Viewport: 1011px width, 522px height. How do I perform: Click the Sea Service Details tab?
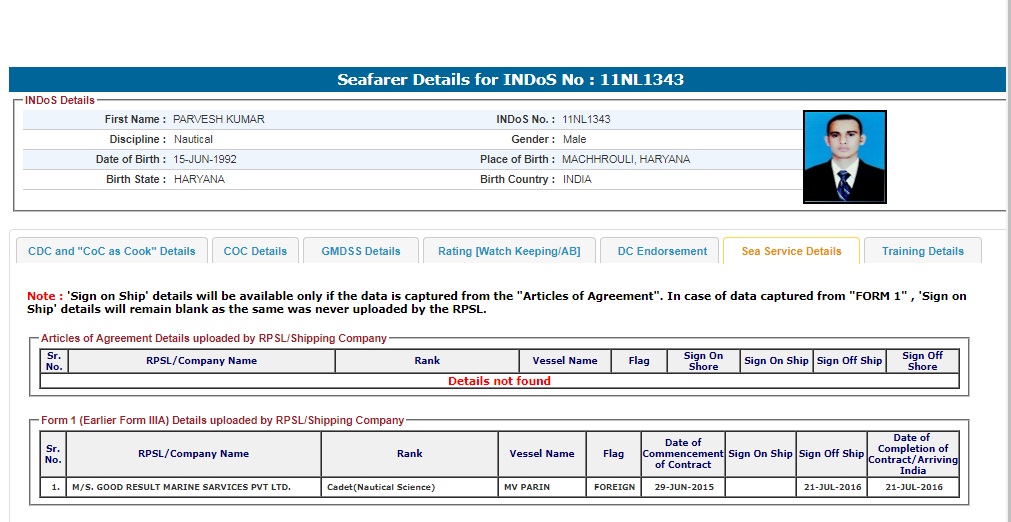(791, 251)
